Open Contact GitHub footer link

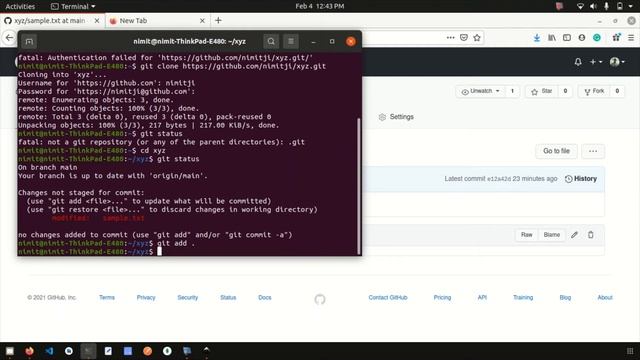[x=388, y=298]
